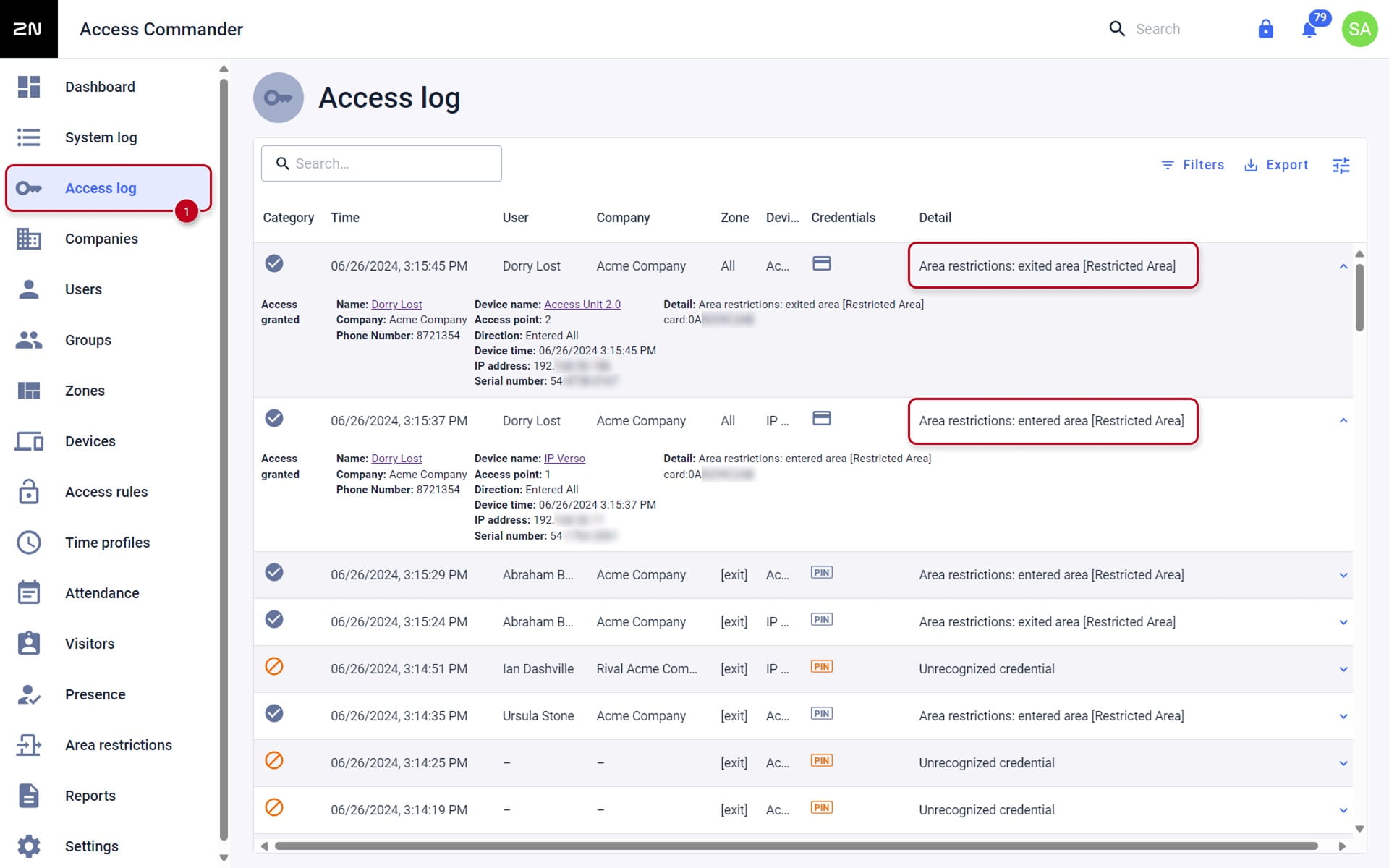1389x868 pixels.
Task: Click the table horizontal scrollbar
Action: click(796, 846)
